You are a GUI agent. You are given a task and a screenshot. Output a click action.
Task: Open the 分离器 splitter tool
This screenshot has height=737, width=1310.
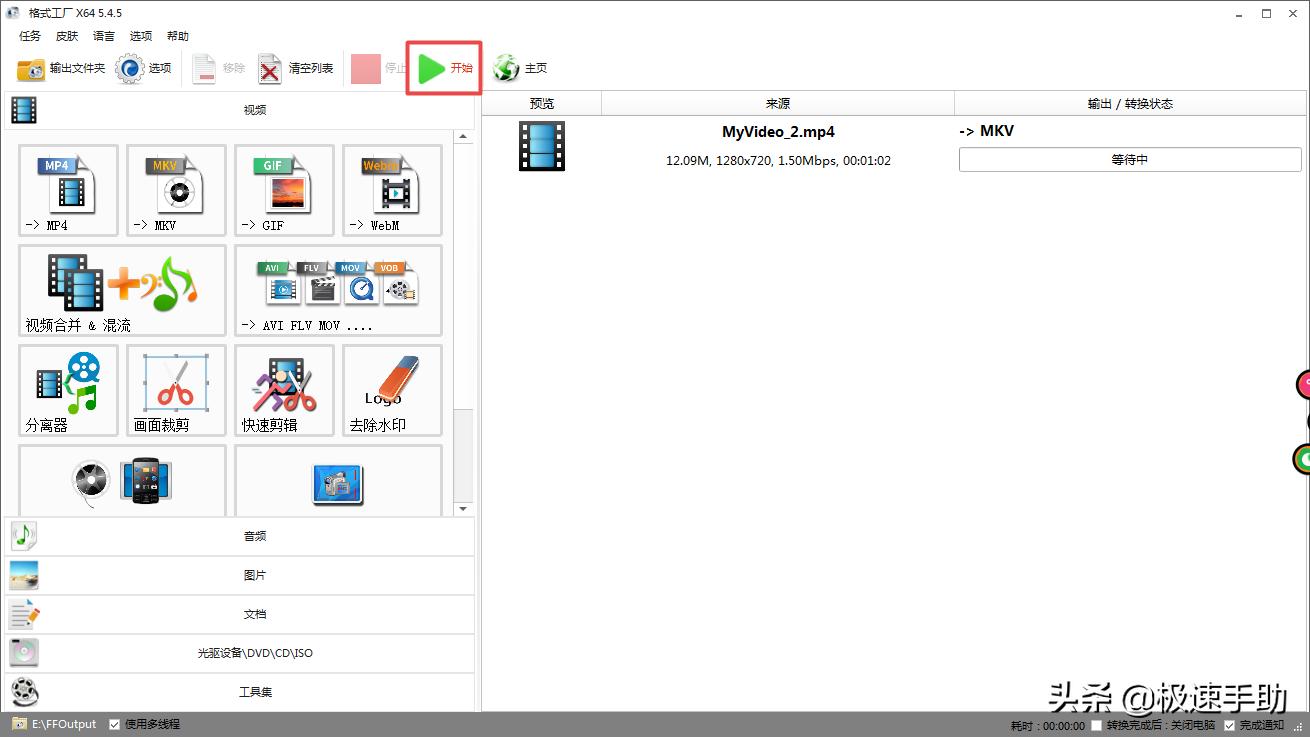click(x=68, y=391)
